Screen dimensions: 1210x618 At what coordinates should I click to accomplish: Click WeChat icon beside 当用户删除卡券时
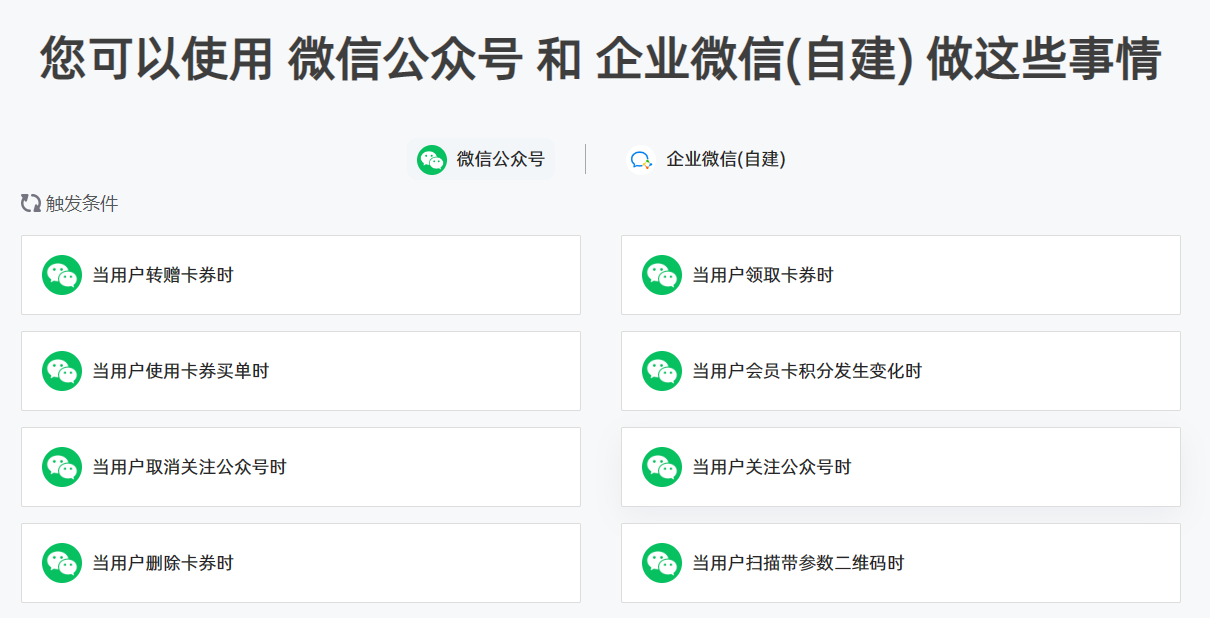pos(62,563)
